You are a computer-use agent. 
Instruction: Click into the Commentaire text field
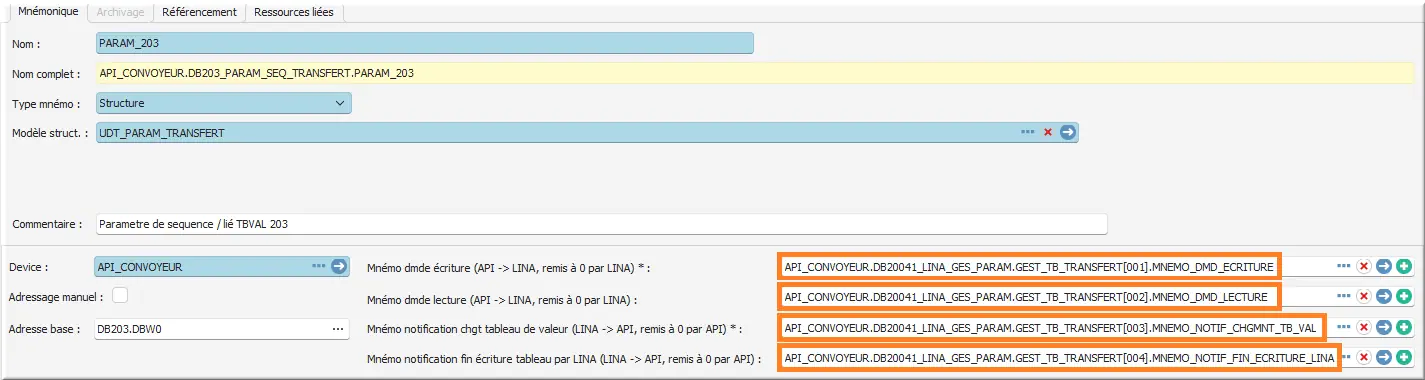tap(601, 224)
